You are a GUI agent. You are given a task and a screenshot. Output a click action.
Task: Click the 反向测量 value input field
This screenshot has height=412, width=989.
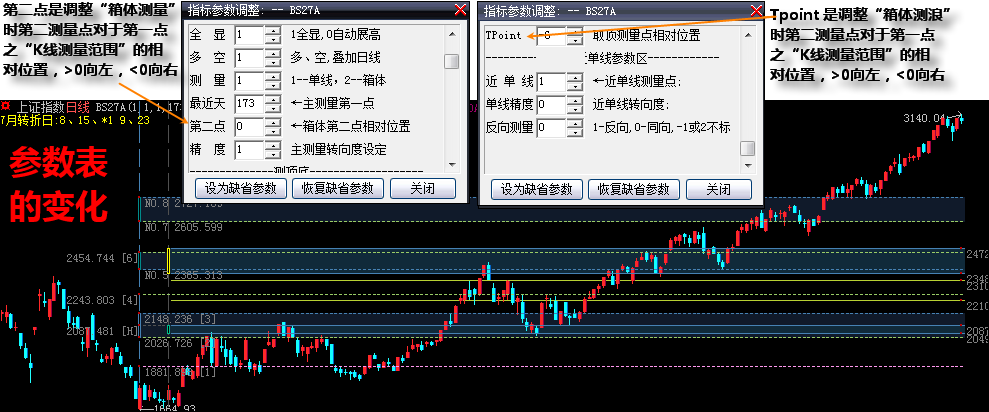(551, 127)
